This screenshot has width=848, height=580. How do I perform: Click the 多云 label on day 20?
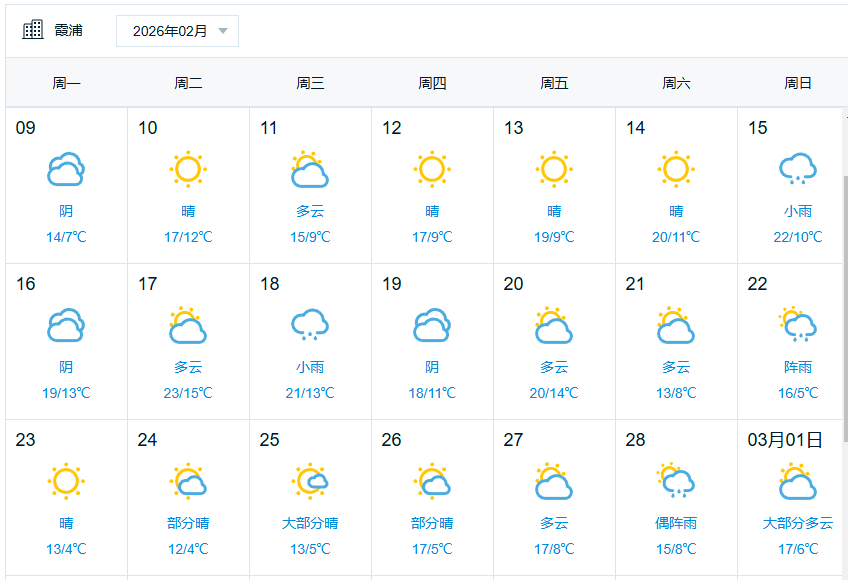(554, 367)
